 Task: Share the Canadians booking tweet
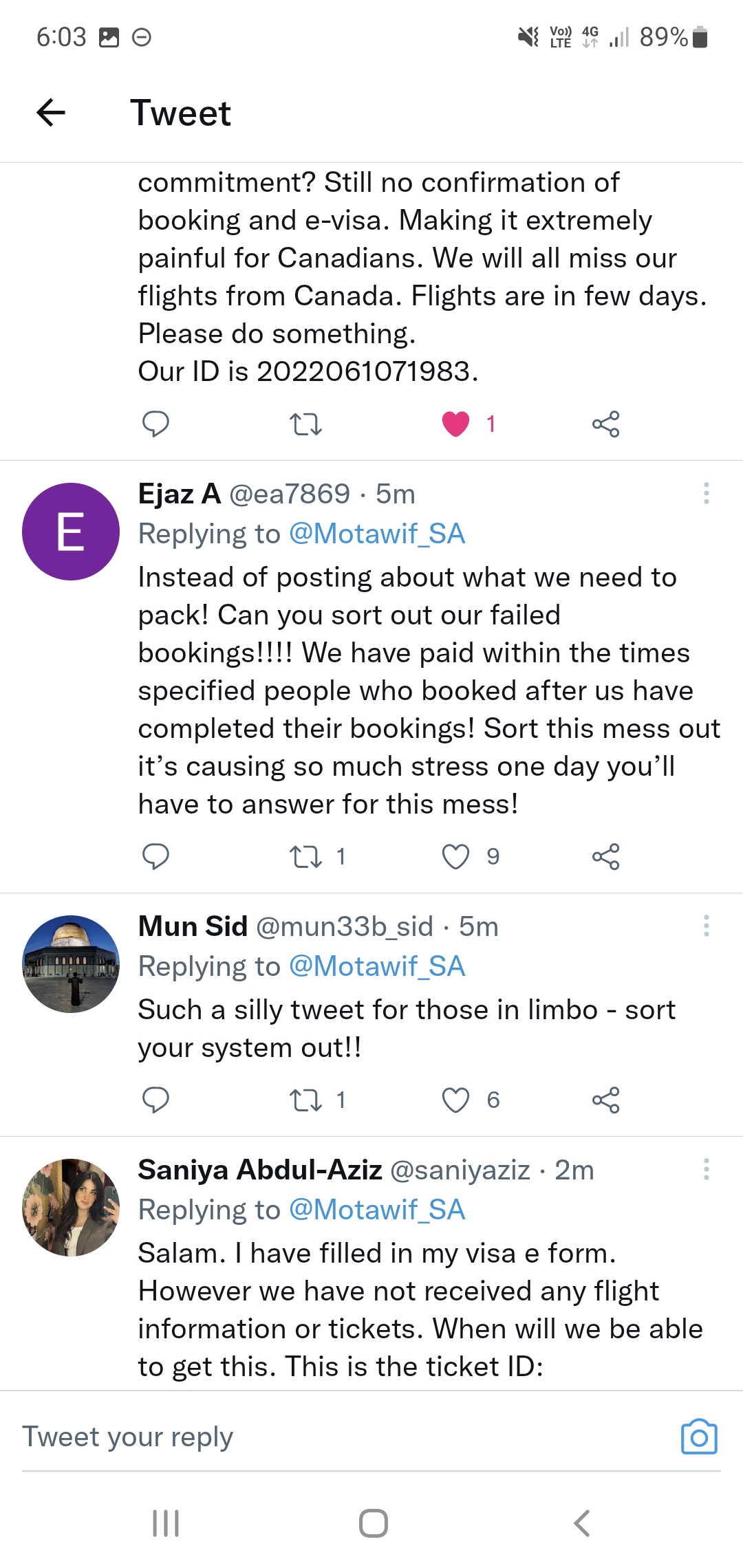605,424
